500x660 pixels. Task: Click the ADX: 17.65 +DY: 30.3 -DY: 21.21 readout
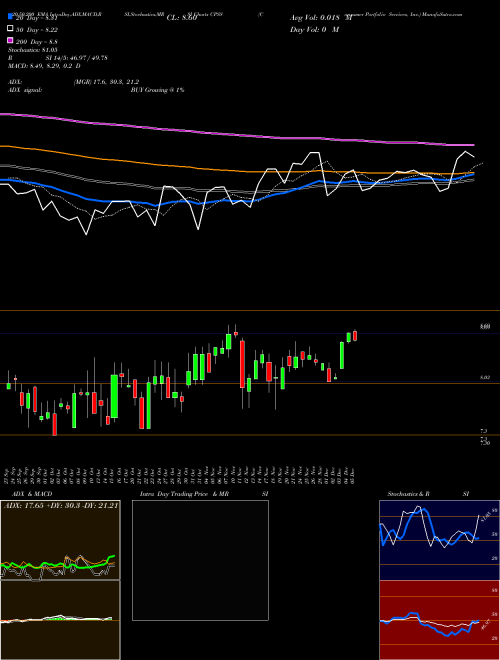(x=61, y=505)
